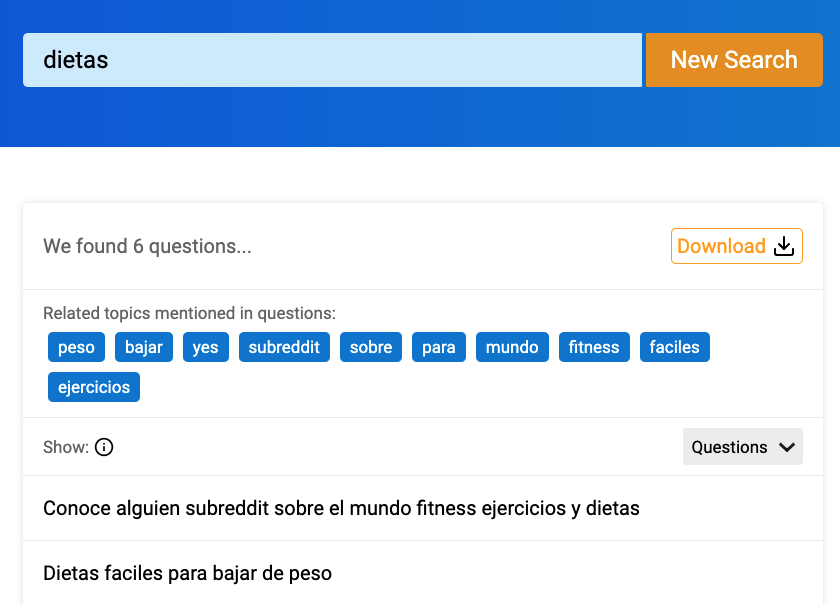Image resolution: width=840 pixels, height=605 pixels.
Task: Select the bajar topic tag
Action: click(x=144, y=347)
